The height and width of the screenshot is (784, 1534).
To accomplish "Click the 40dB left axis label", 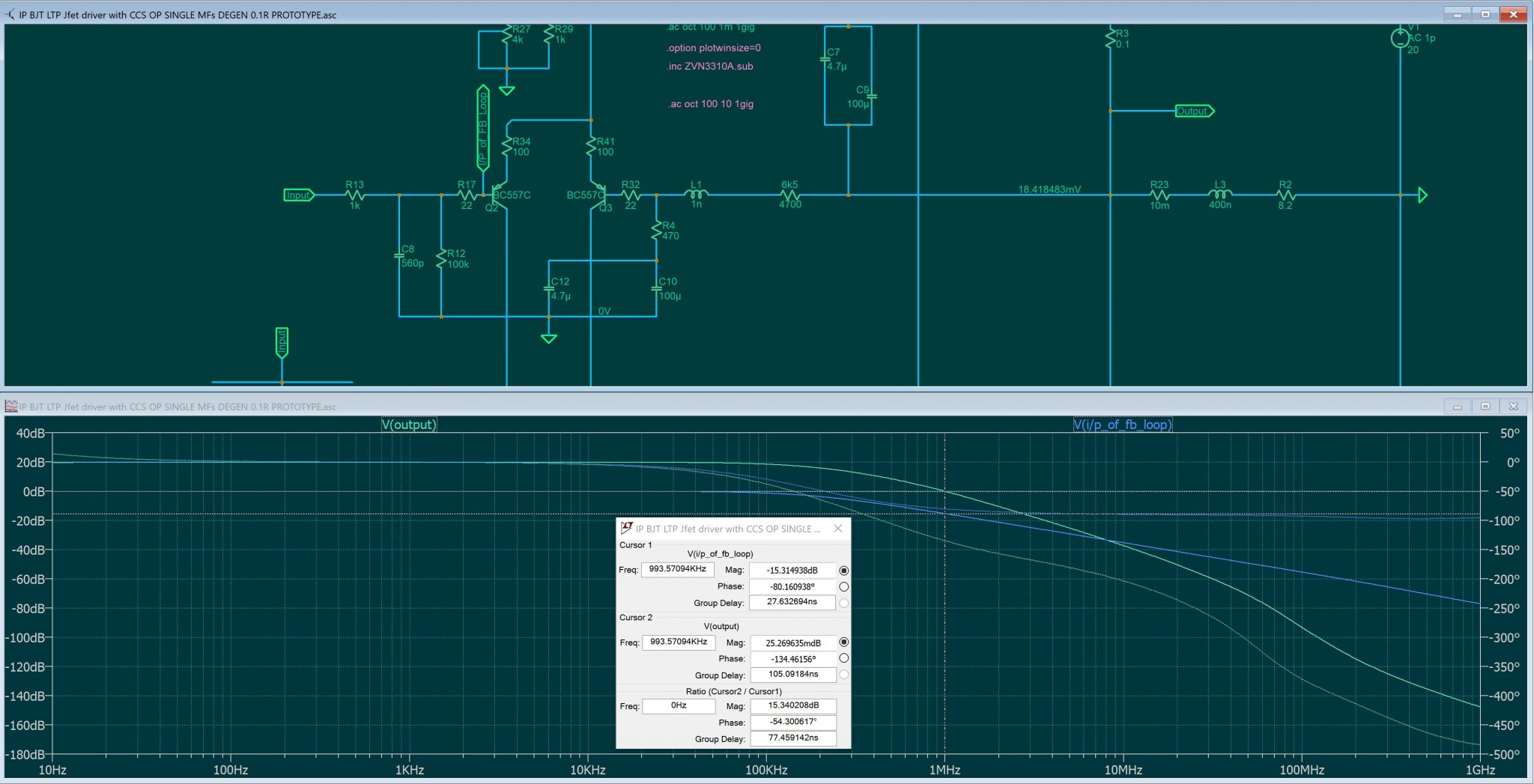I will click(30, 434).
